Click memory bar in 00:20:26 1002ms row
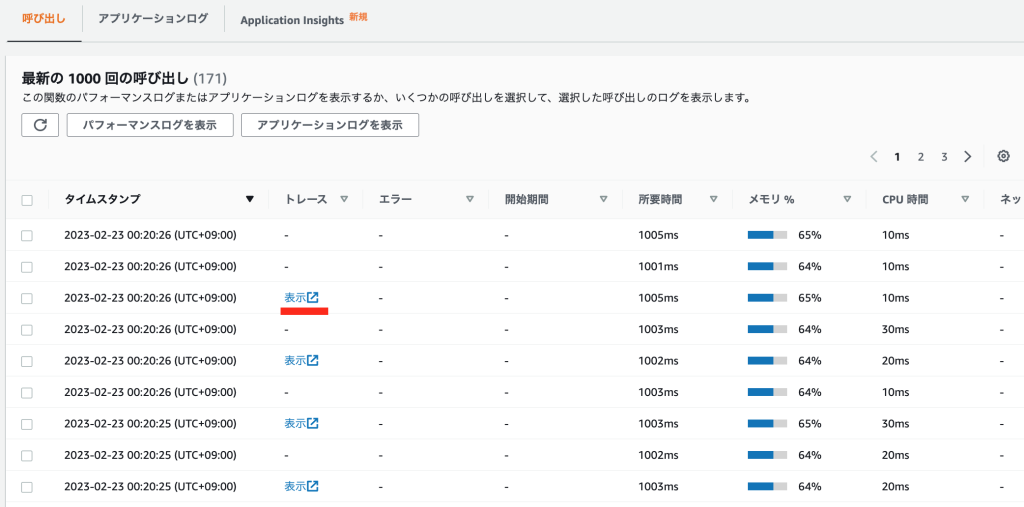This screenshot has height=507, width=1024. [x=767, y=361]
